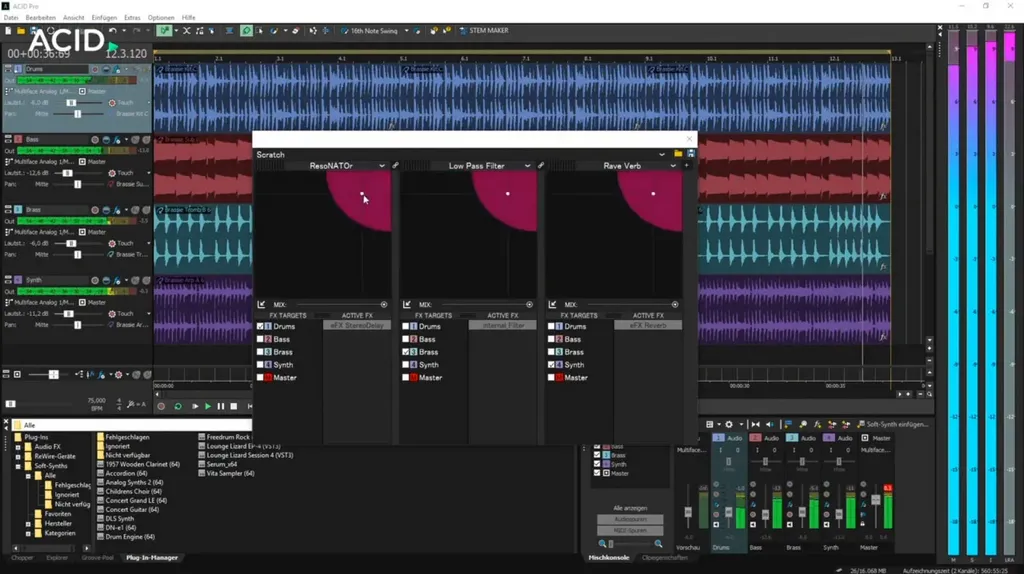Check Master target under Rave Verb

(551, 377)
